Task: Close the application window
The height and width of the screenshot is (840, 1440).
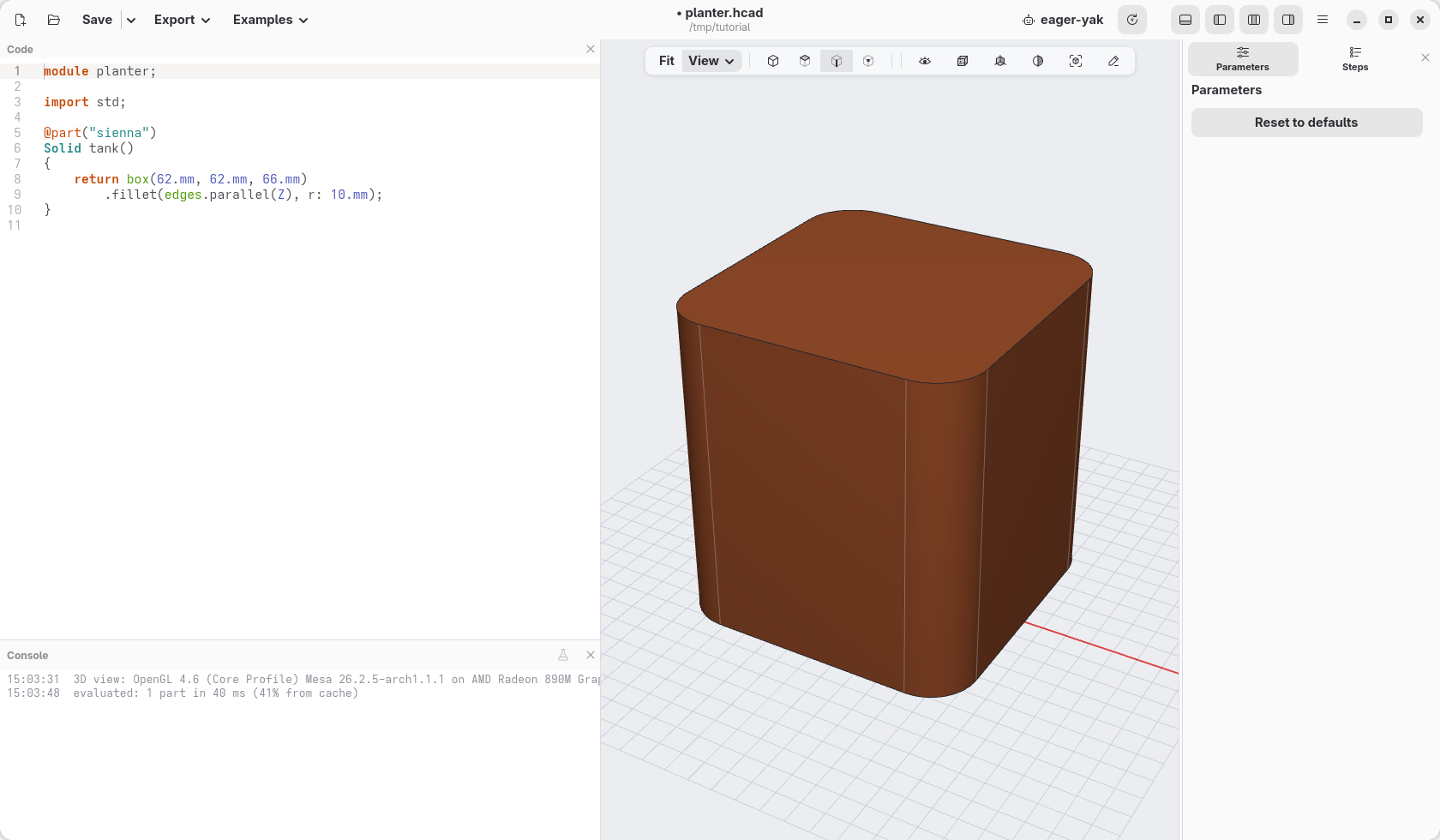Action: (1420, 20)
